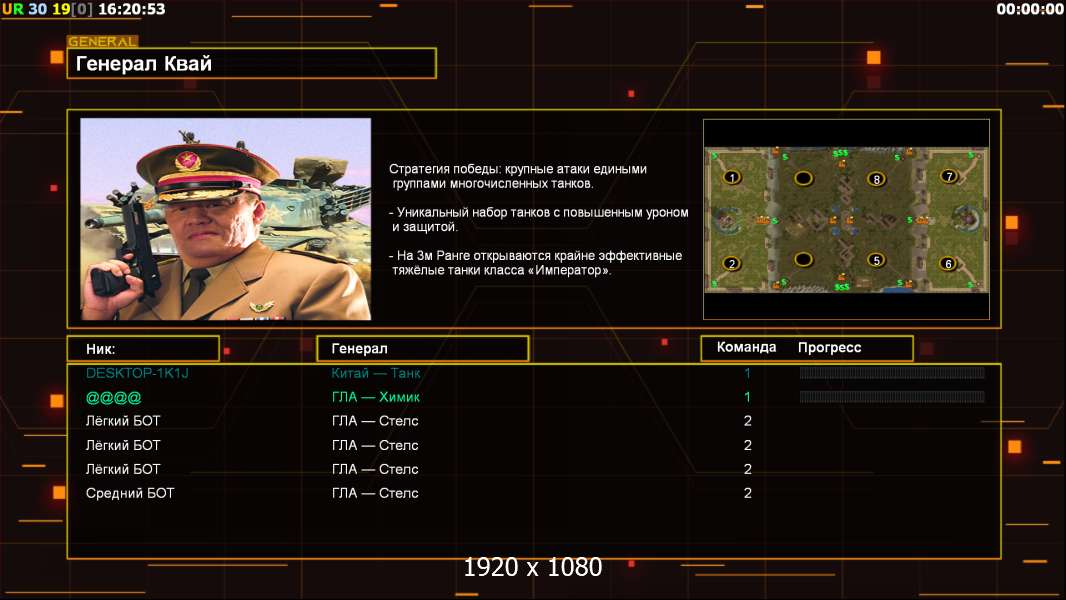Click the Стратегия победы description text
The height and width of the screenshot is (600, 1066).
(518, 176)
